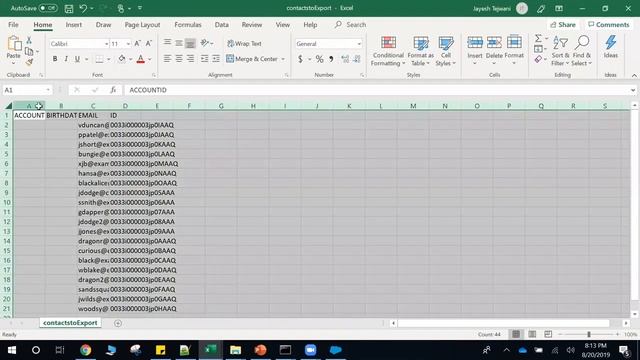Click Select All corner triangle
The width and height of the screenshot is (640, 360).
click(x=8, y=106)
